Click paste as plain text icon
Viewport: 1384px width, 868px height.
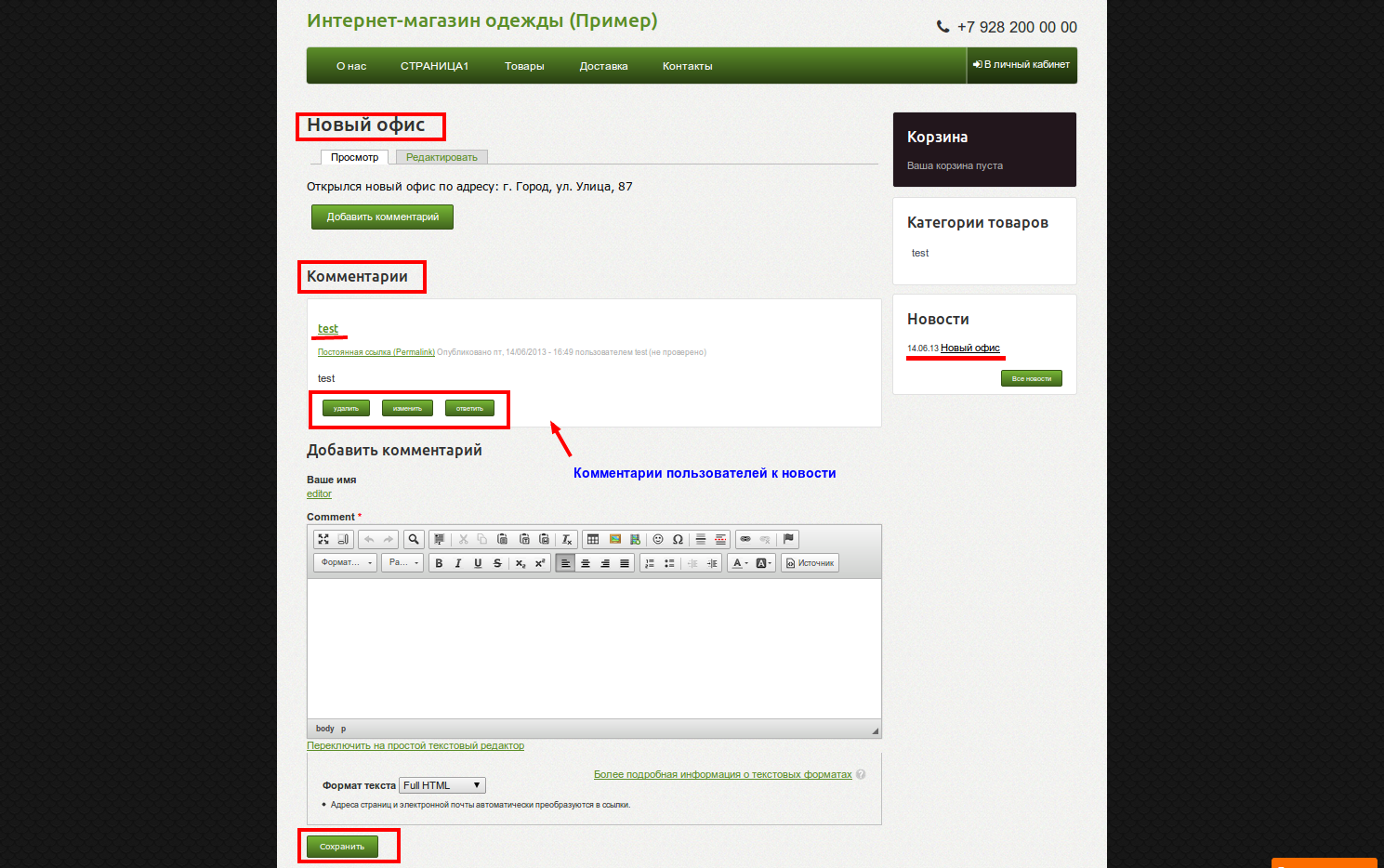524,539
